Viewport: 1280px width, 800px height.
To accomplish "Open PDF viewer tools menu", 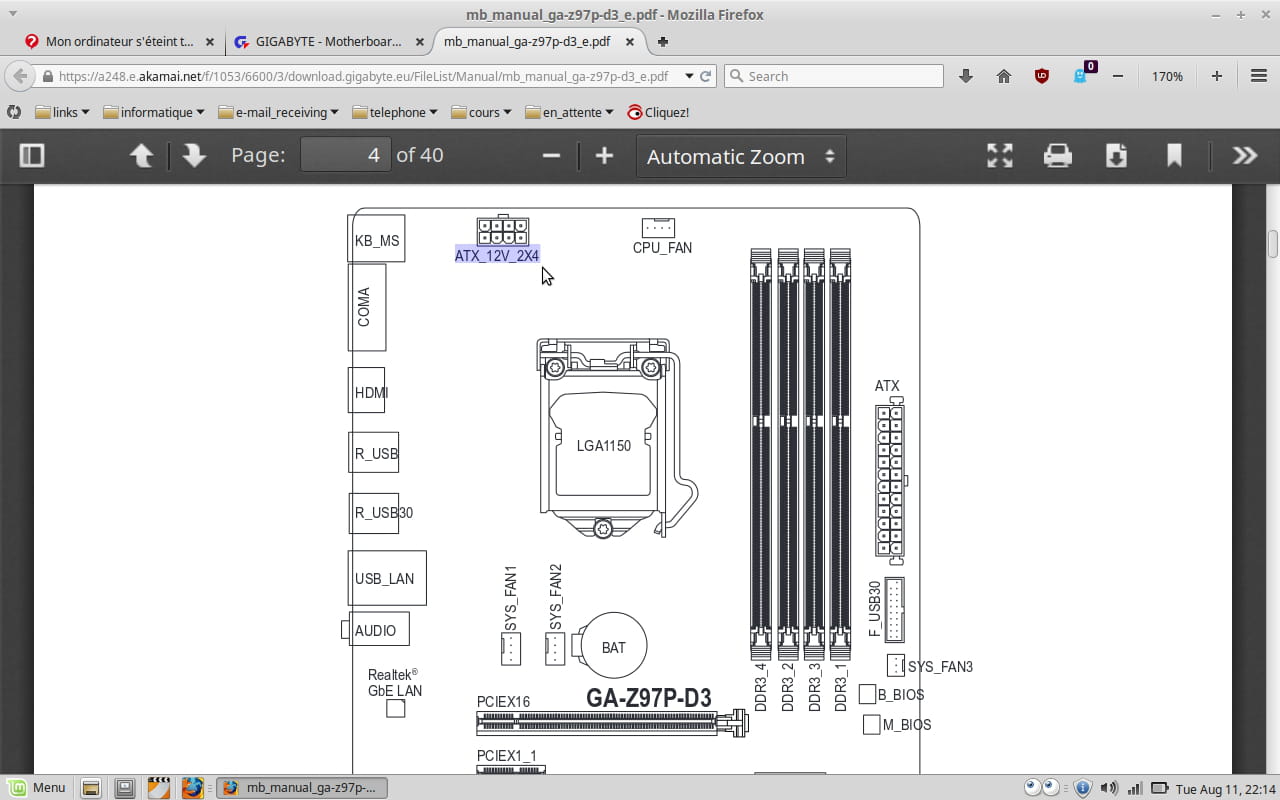I will click(x=1244, y=155).
